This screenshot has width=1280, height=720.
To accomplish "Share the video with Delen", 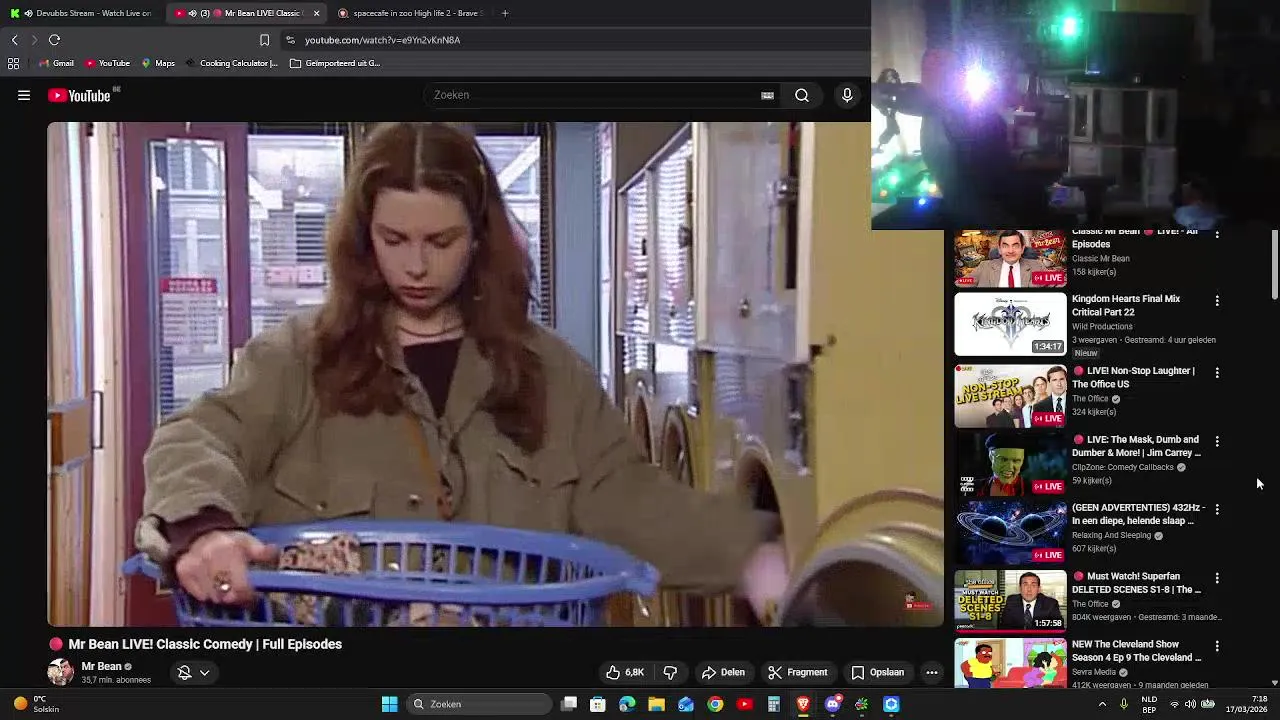I will [723, 672].
